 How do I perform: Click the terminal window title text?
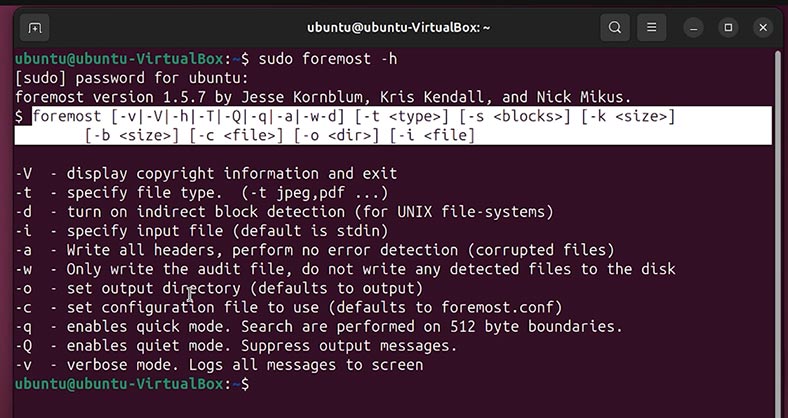399,27
